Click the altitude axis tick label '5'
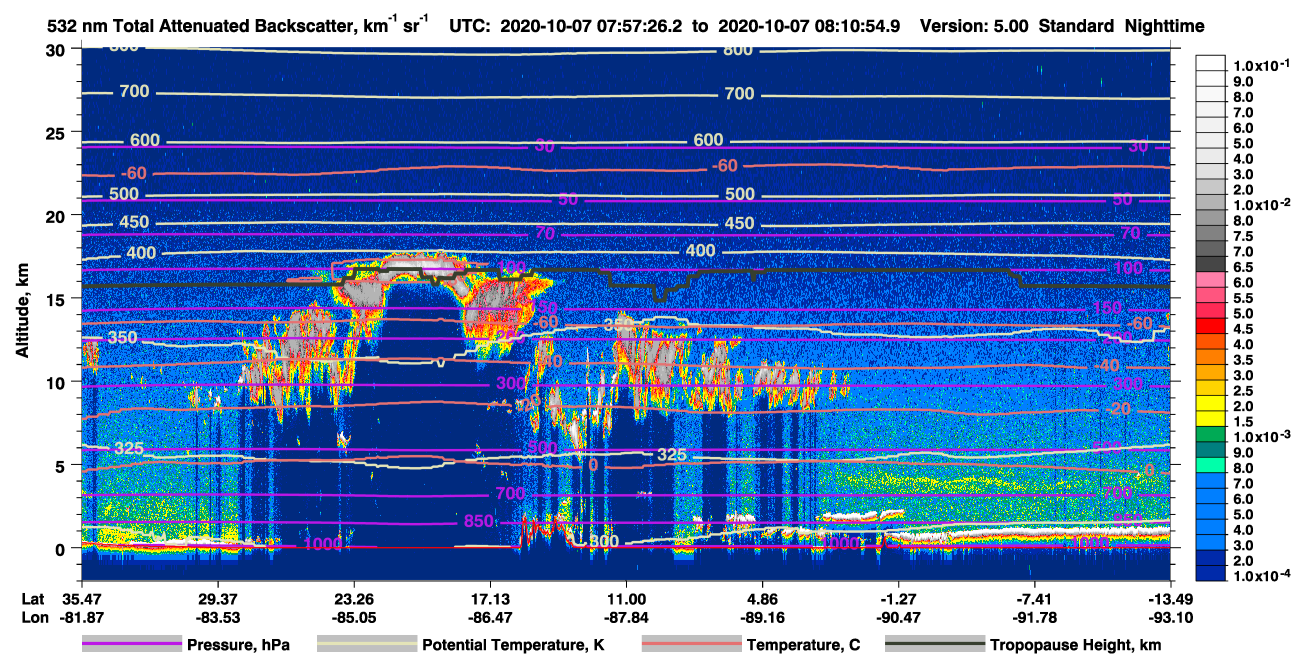This screenshot has height=667, width=1300. [62, 465]
